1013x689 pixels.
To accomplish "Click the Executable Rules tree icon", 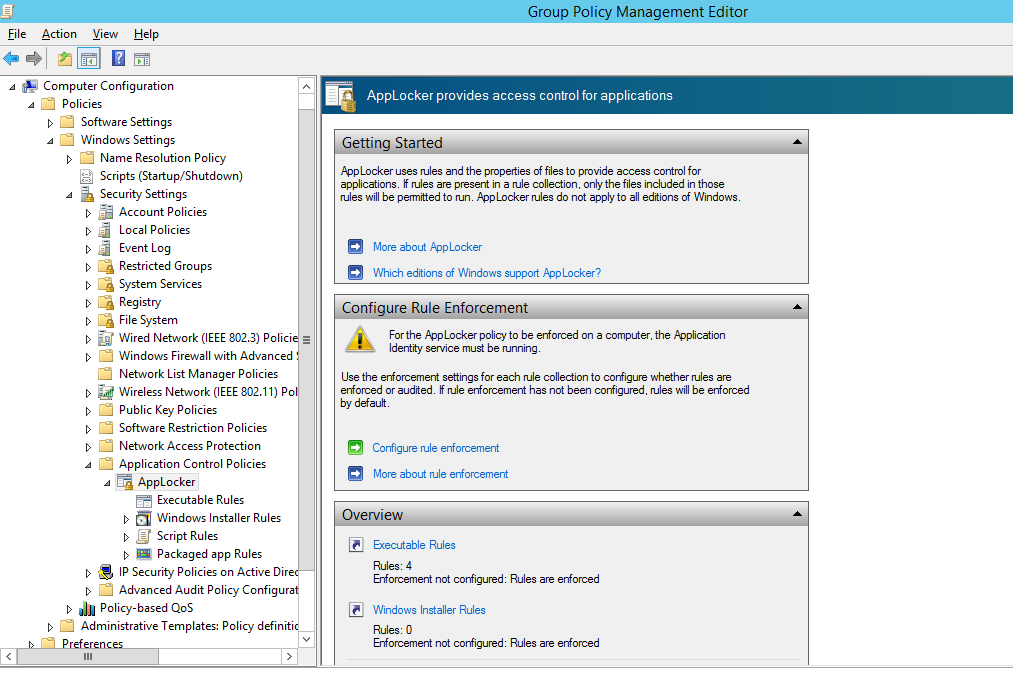I will (144, 500).
